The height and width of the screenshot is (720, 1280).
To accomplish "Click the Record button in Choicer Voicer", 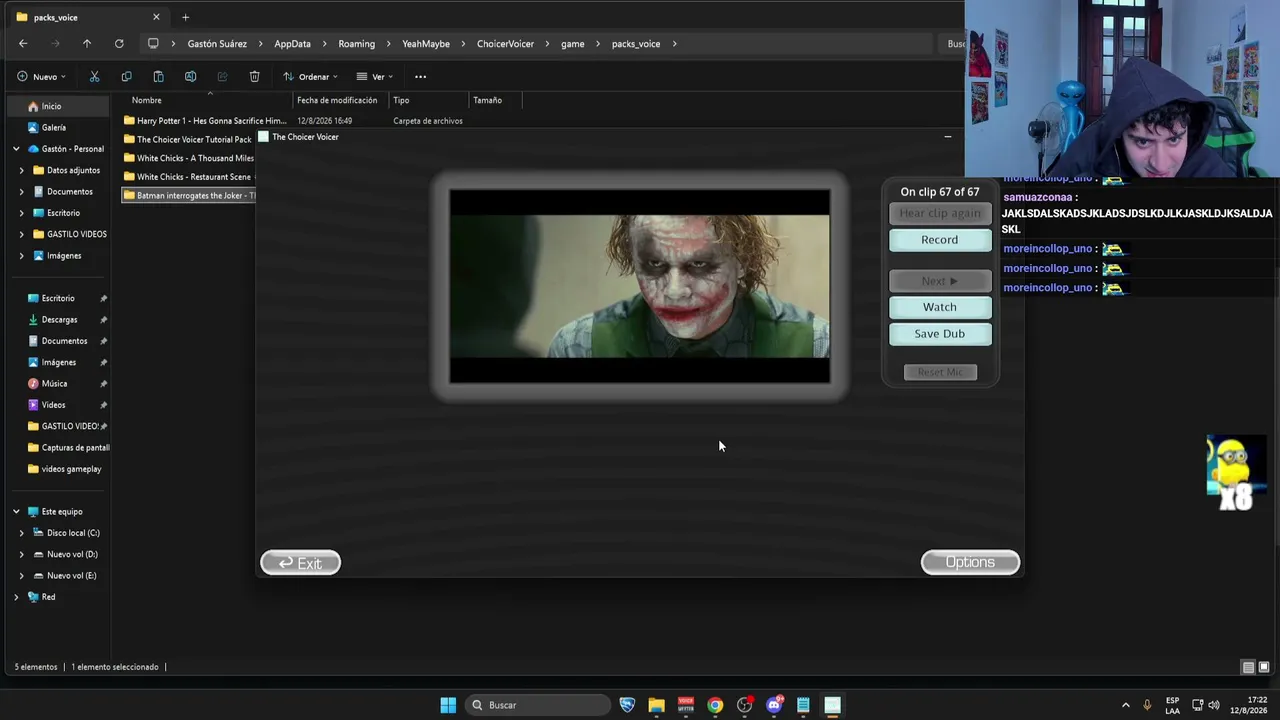I will pyautogui.click(x=940, y=240).
